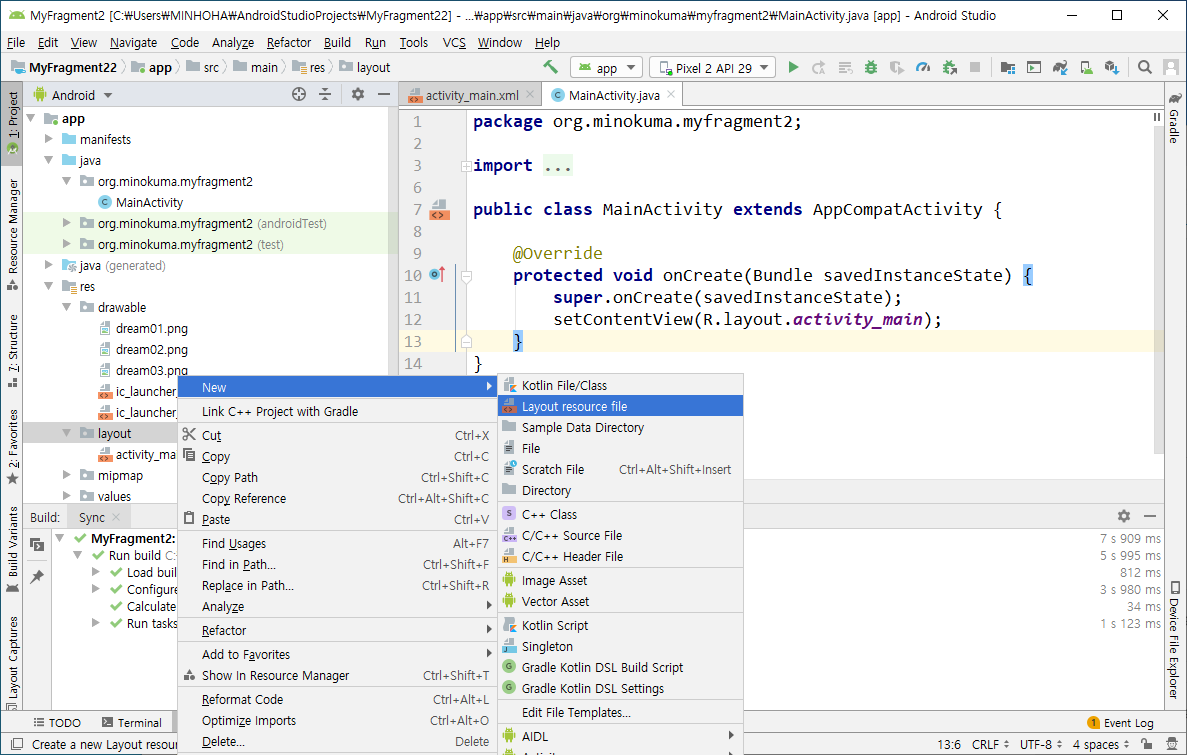Start debugging with the bug icon
The image size is (1187, 755).
click(x=871, y=67)
